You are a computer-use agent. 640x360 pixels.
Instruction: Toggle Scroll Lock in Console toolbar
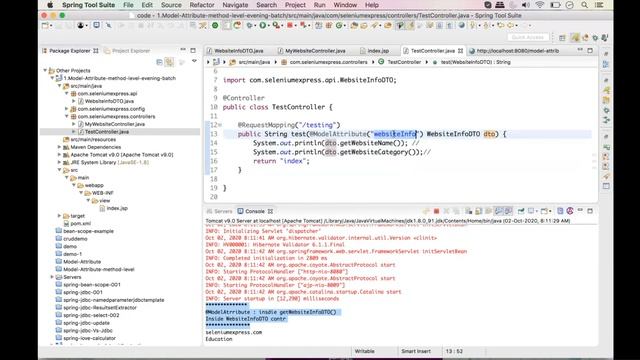point(478,211)
